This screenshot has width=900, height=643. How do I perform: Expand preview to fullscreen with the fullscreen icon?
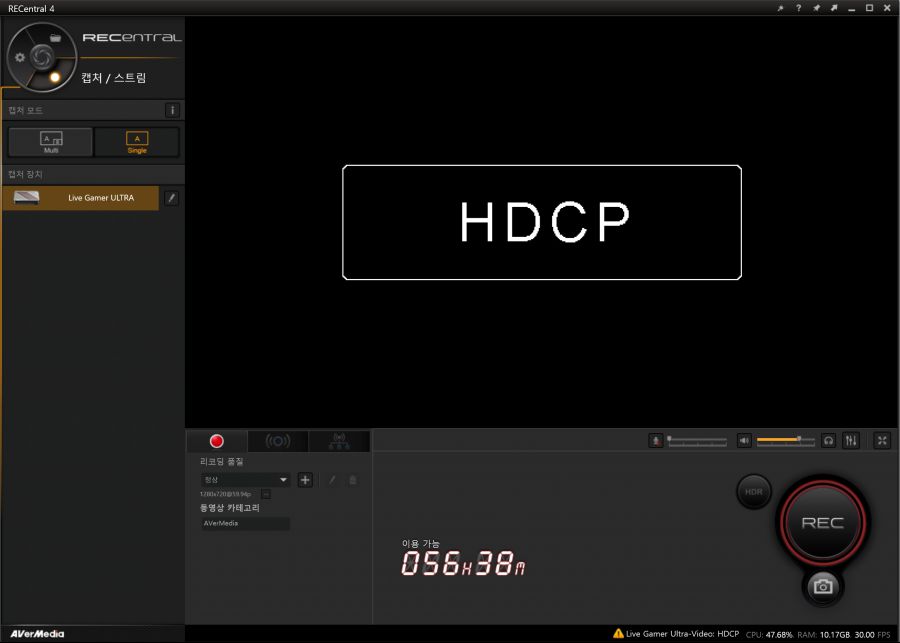click(x=882, y=440)
